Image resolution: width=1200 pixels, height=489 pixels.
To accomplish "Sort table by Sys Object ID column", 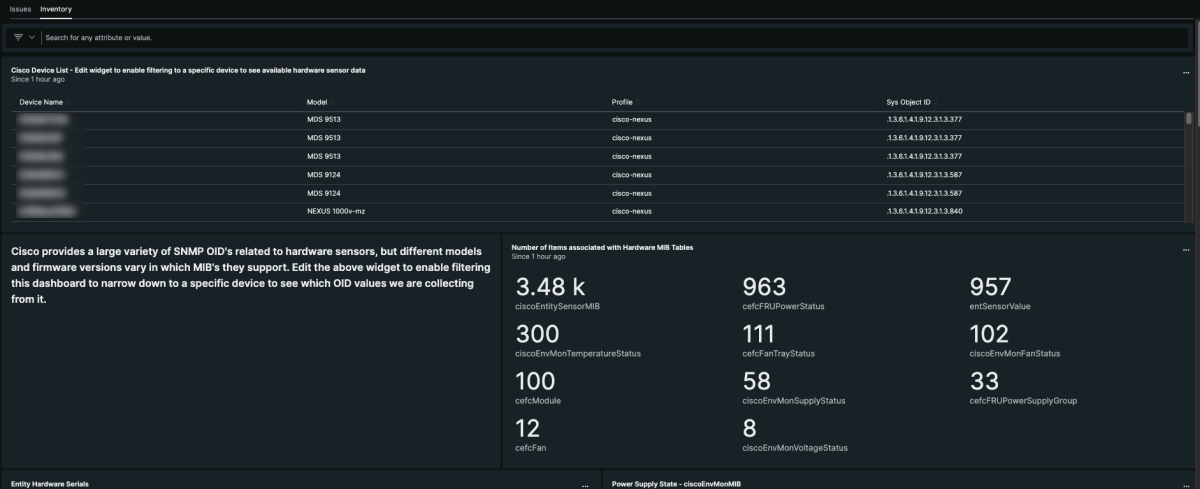I will click(x=908, y=102).
